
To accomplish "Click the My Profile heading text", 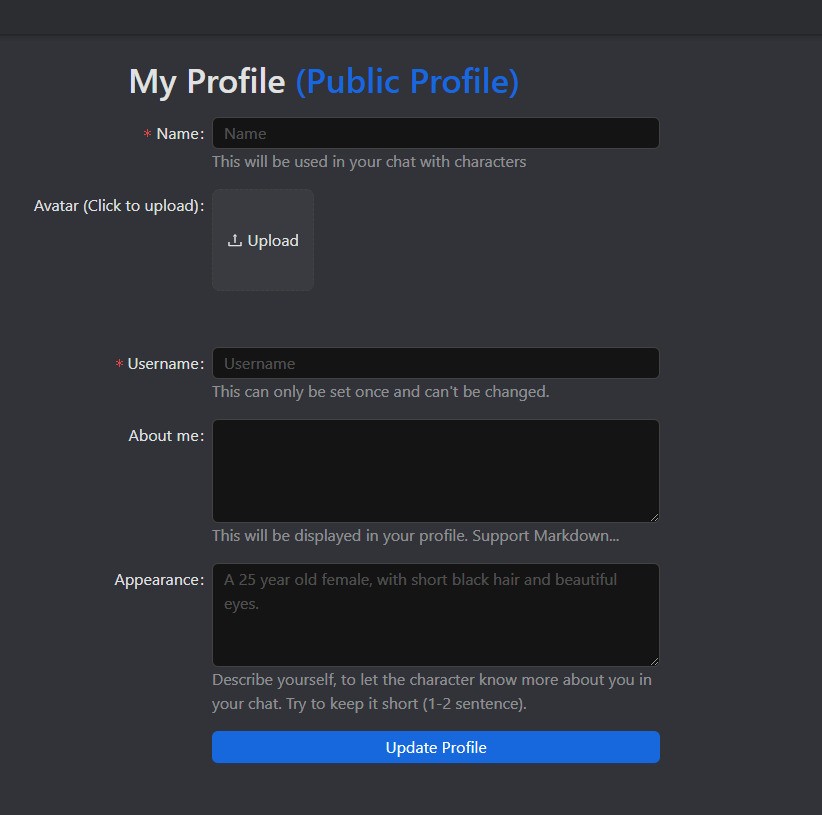I will [x=207, y=81].
